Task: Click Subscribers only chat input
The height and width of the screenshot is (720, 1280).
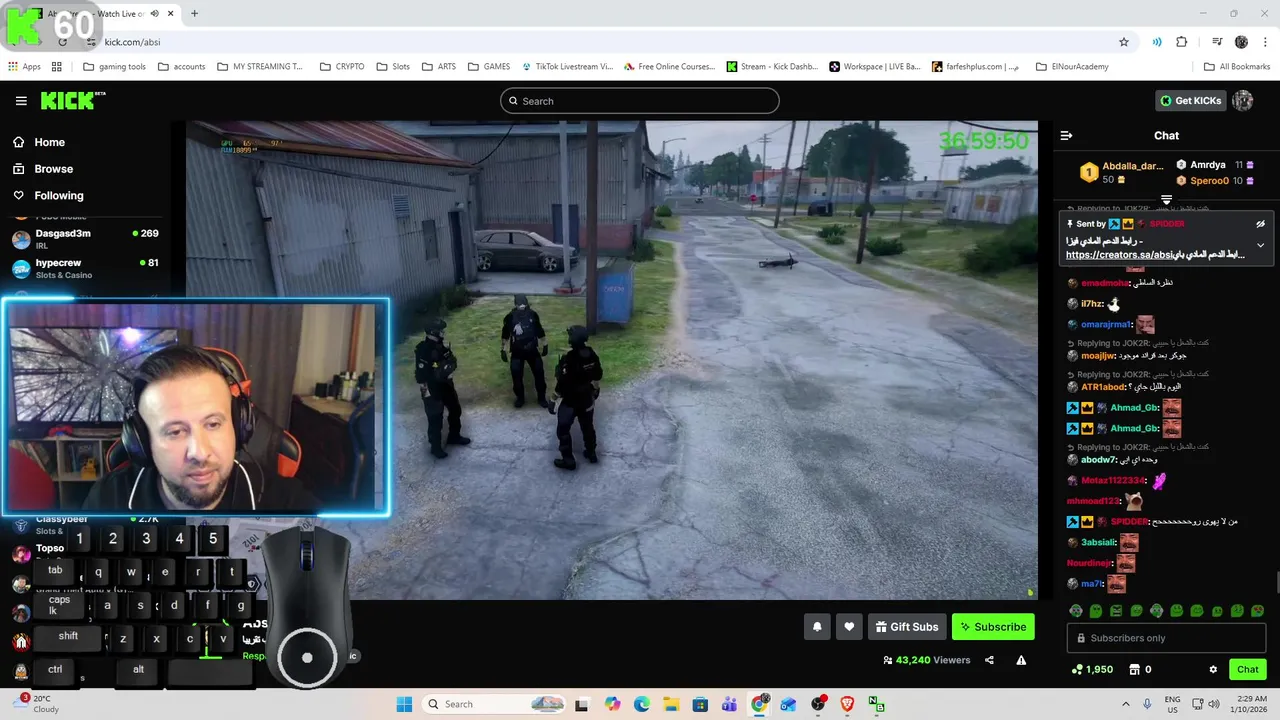Action: click(x=1167, y=638)
